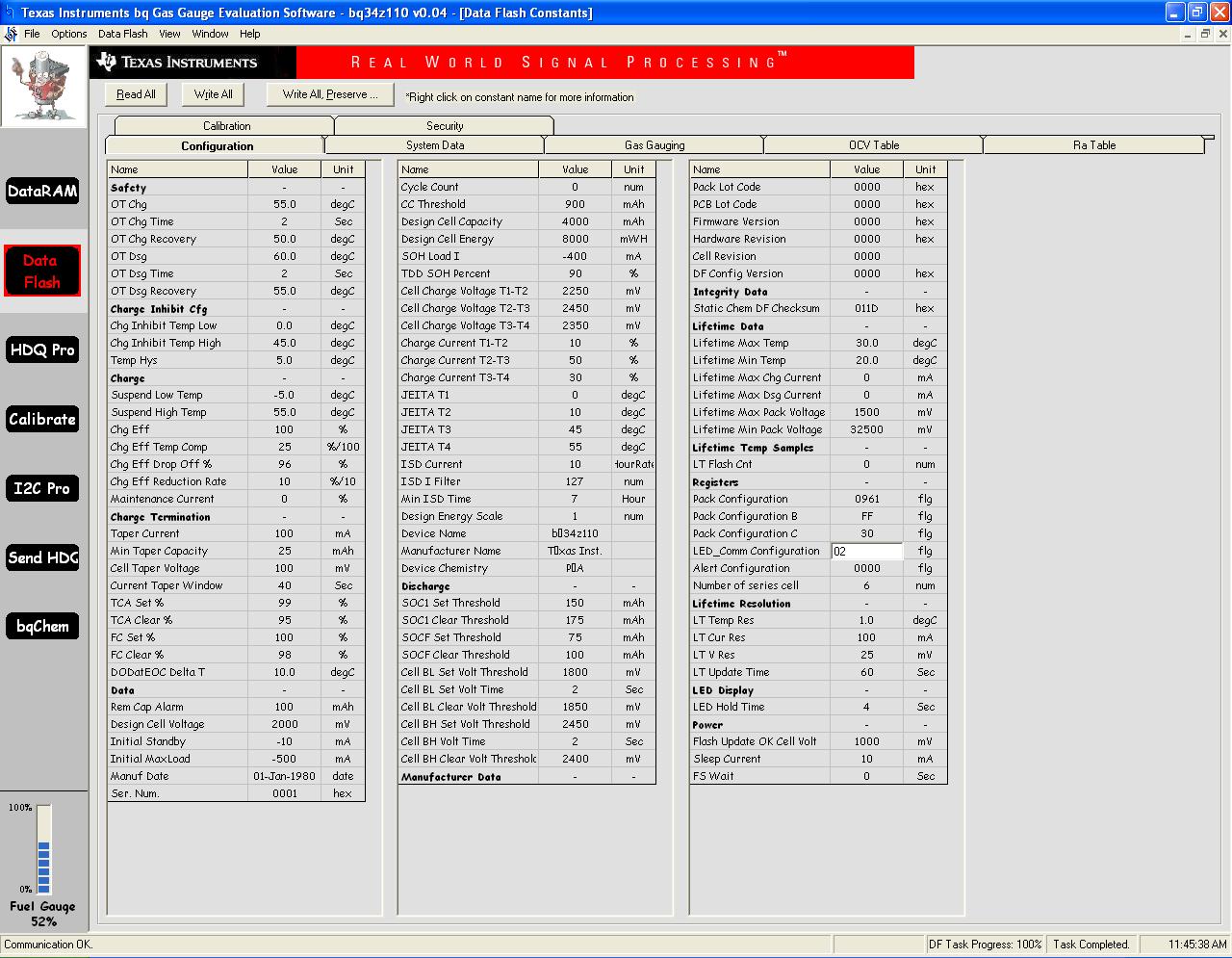Image resolution: width=1232 pixels, height=958 pixels.
Task: Open the Help menu
Action: click(250, 34)
